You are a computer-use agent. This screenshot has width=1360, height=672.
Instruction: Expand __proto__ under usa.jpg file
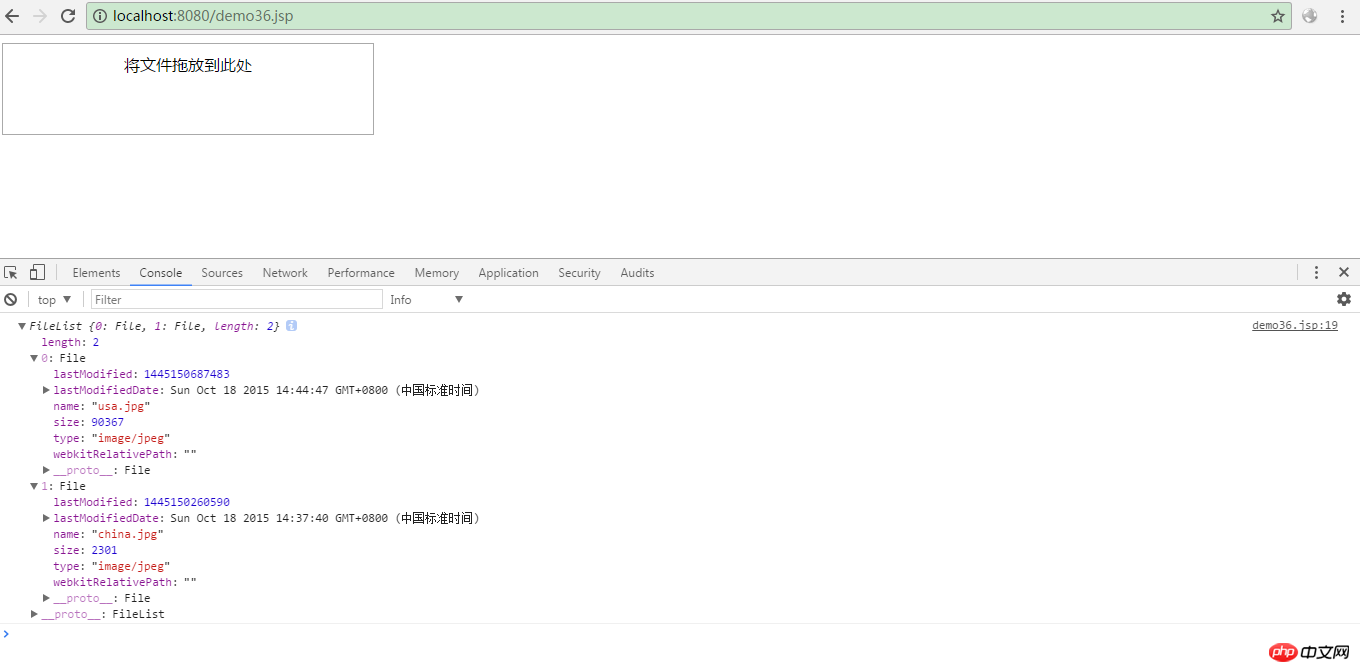(x=46, y=470)
